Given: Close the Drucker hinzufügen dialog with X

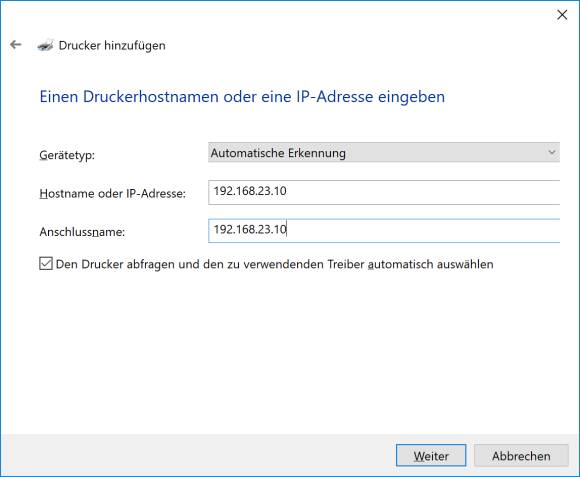Looking at the screenshot, I should click(x=562, y=15).
